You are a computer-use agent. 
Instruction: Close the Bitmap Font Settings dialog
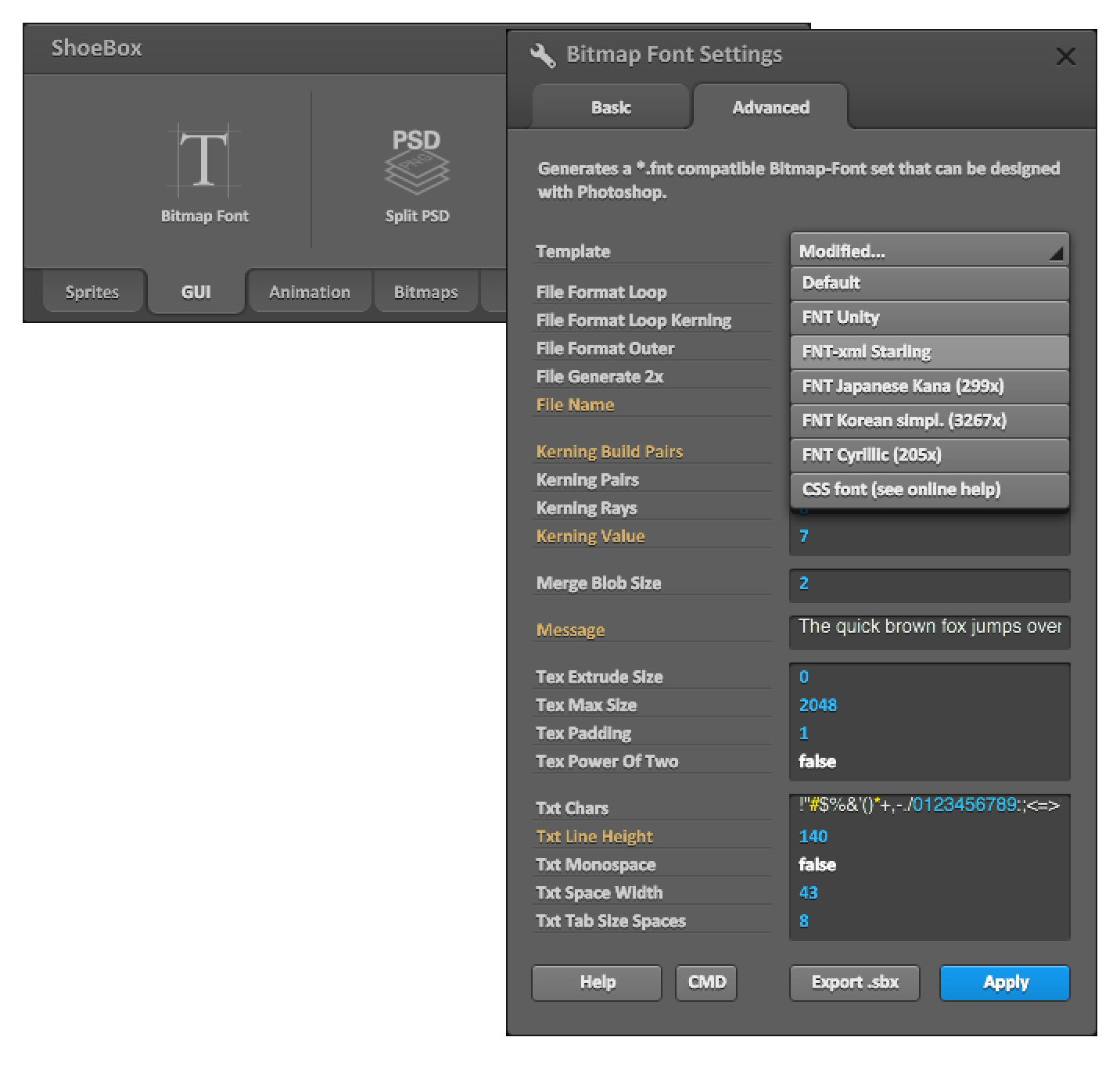[1065, 56]
